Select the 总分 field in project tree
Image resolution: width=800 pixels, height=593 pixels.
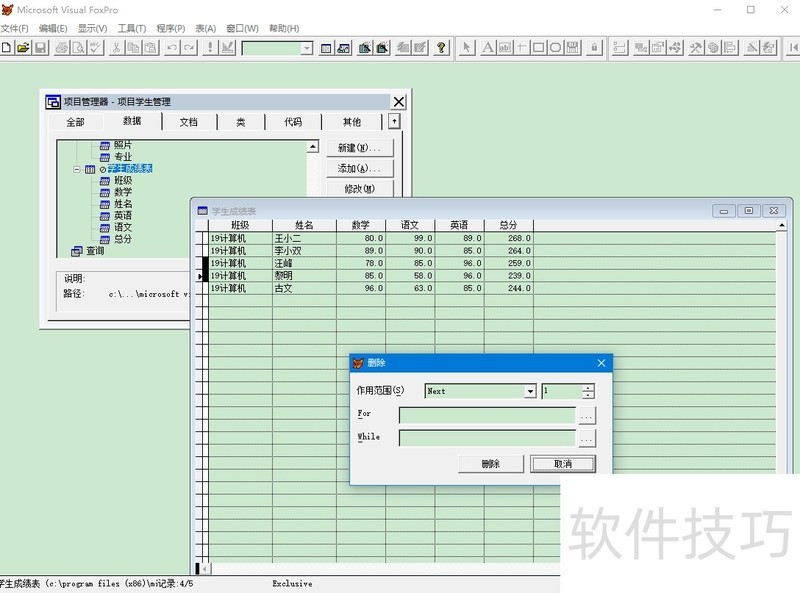pos(122,239)
